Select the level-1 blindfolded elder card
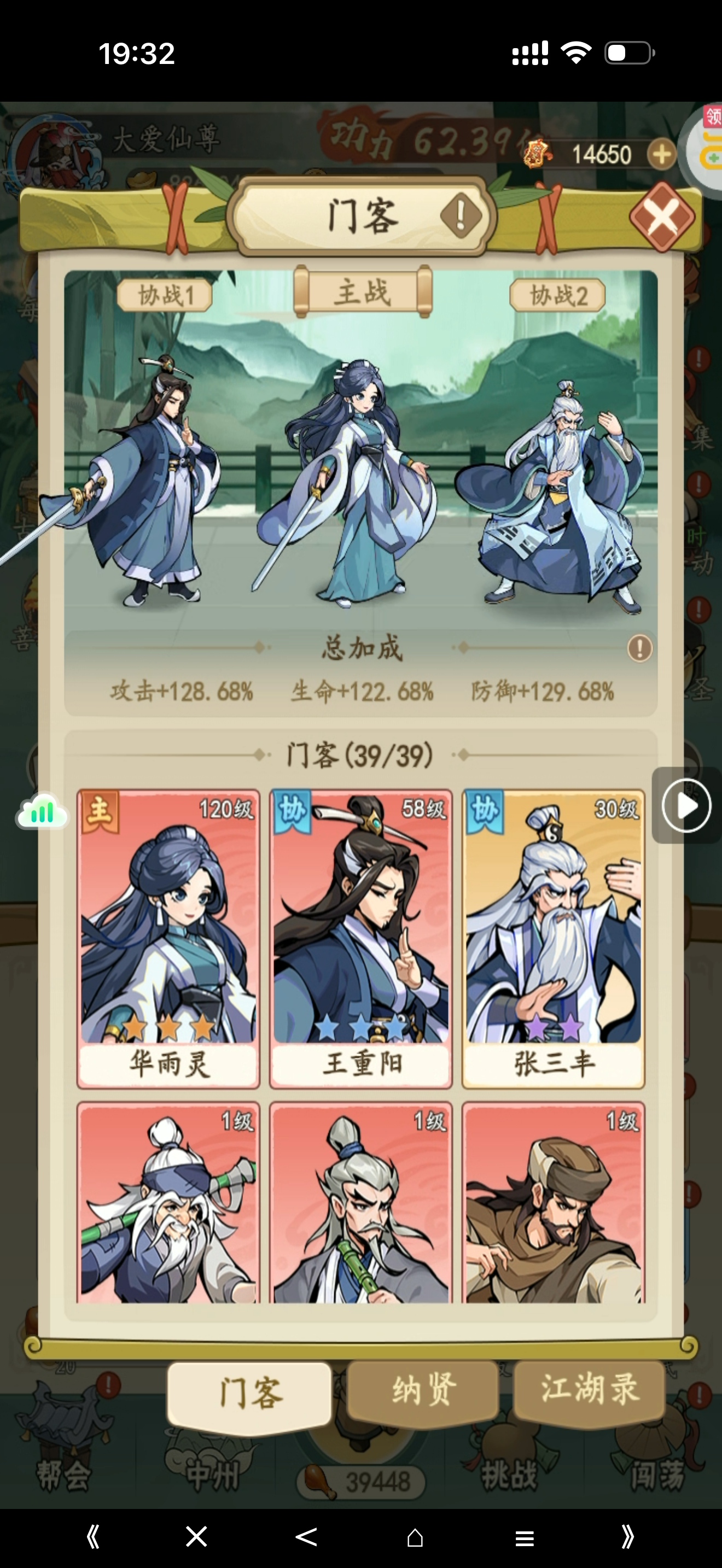The image size is (722, 1568). [168, 1202]
